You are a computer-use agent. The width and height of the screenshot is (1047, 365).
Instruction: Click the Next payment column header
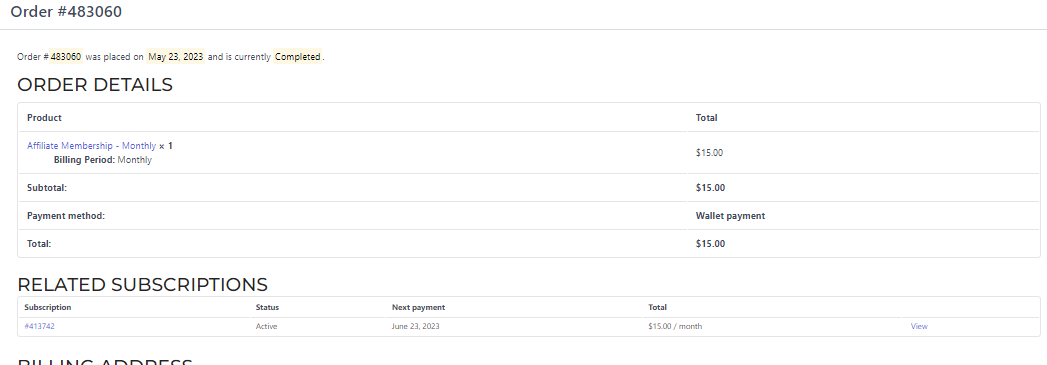click(418, 308)
